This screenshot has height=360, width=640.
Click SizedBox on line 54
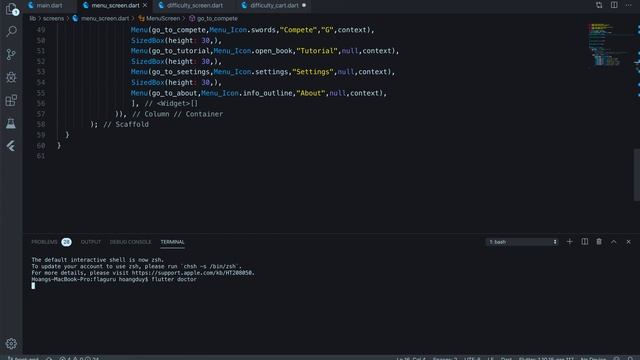click(x=147, y=82)
